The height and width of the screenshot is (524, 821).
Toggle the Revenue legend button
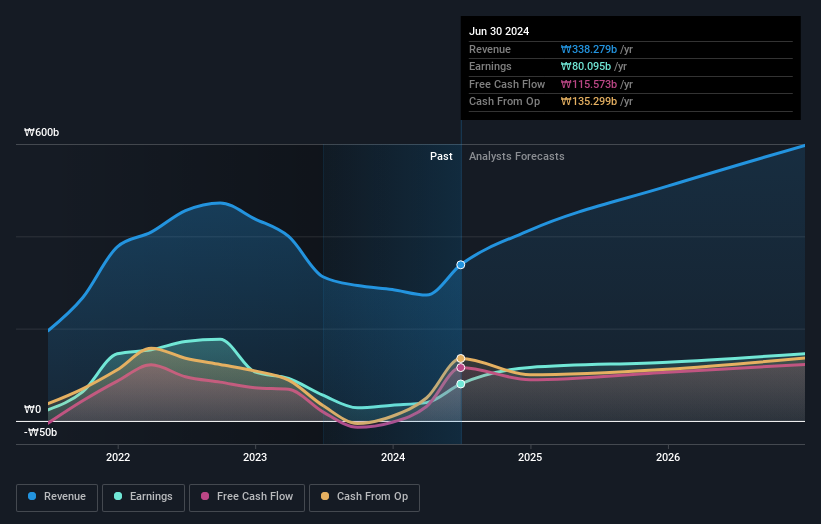[x=57, y=497]
